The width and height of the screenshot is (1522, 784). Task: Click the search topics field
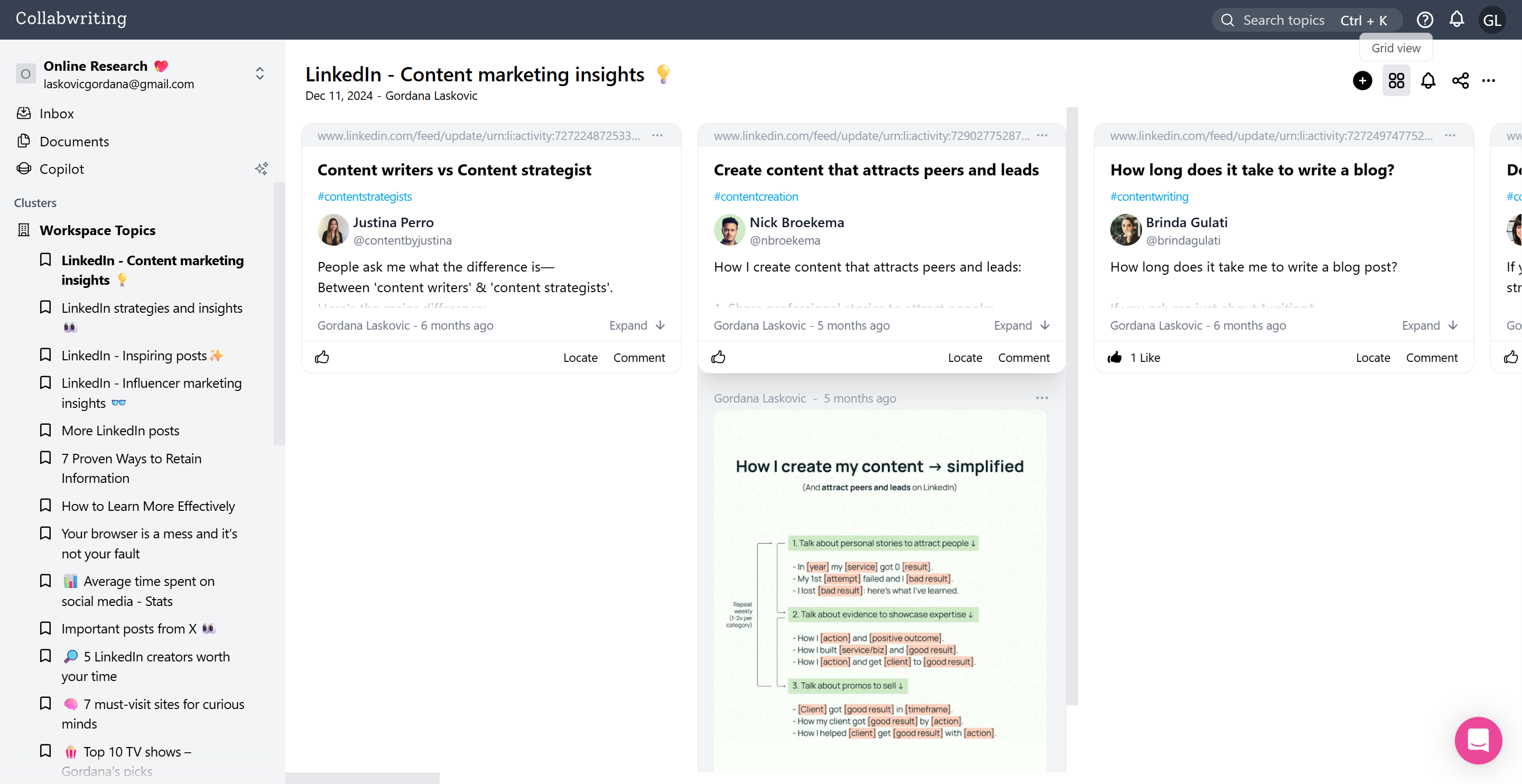[1306, 20]
